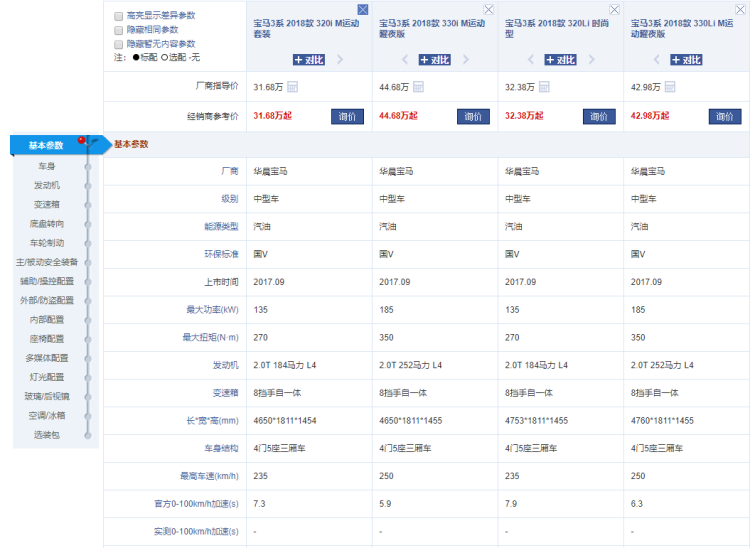Go to 底盘转向 section in sidebar
Image resolution: width=750 pixels, height=548 pixels.
click(47, 223)
